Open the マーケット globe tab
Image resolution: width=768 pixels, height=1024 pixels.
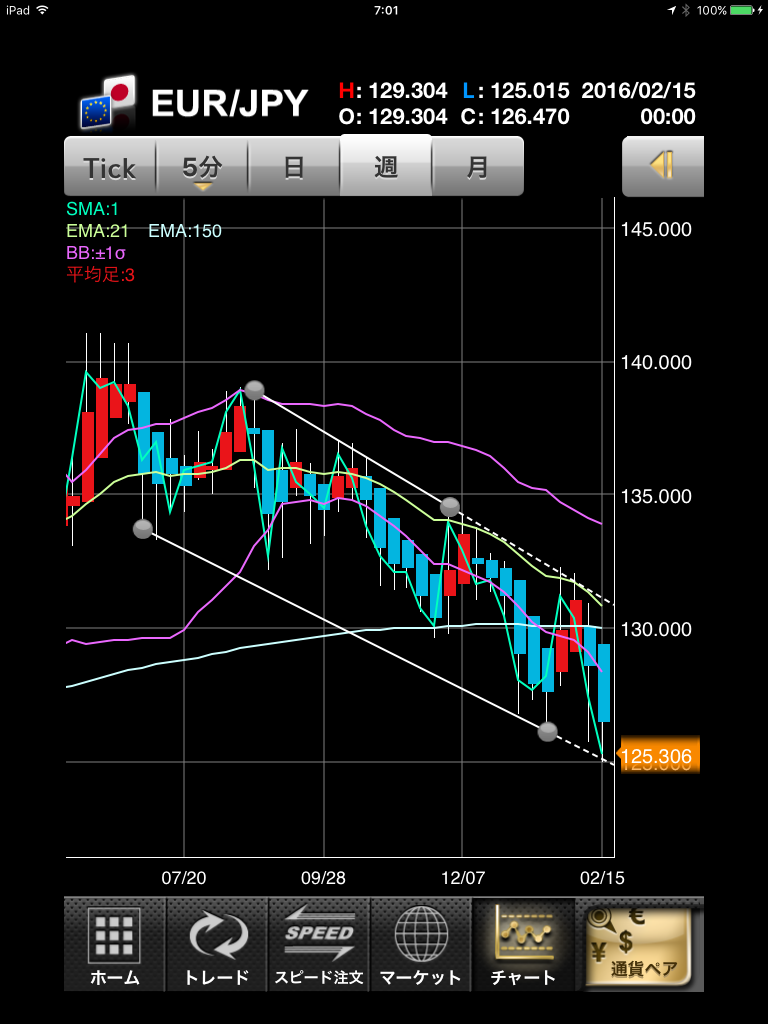coord(421,944)
